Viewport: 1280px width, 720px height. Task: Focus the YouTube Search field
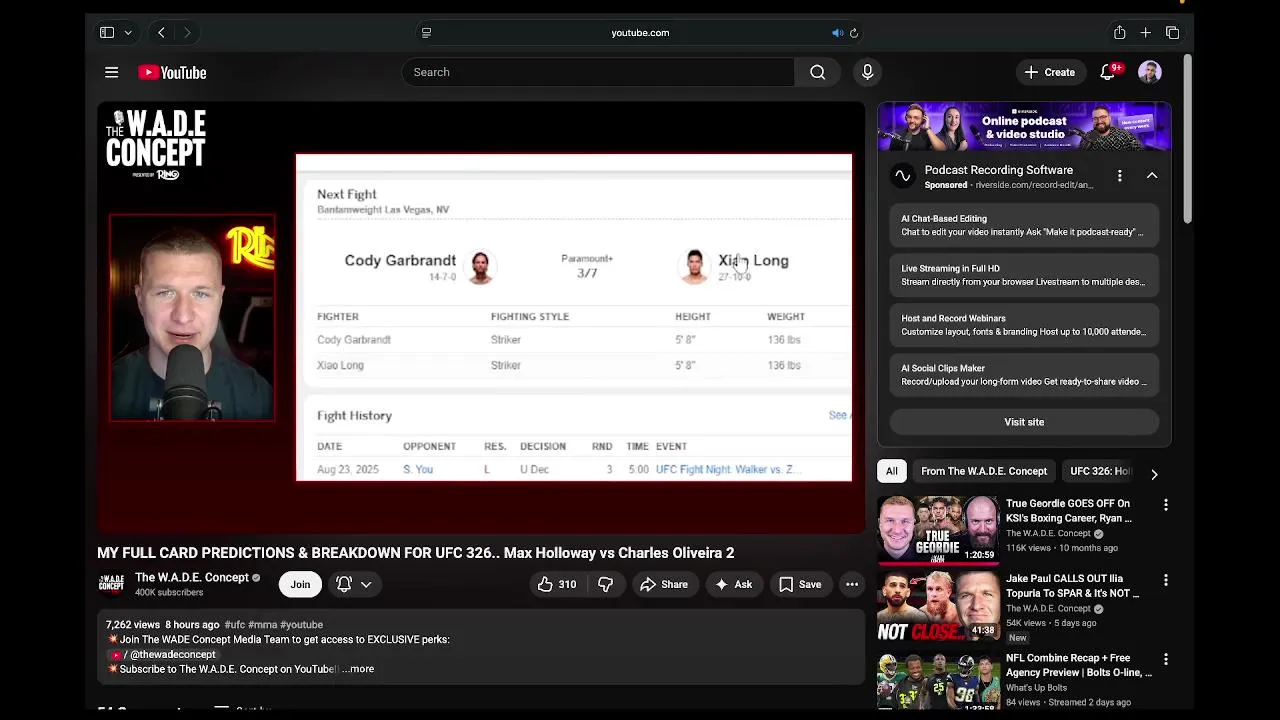click(x=598, y=72)
